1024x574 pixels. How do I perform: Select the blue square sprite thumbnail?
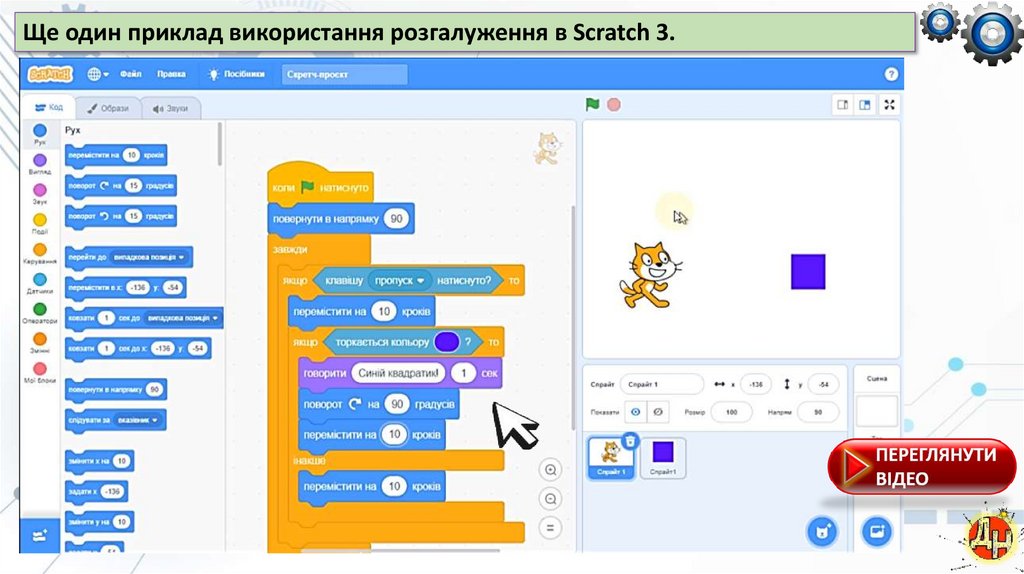click(663, 458)
